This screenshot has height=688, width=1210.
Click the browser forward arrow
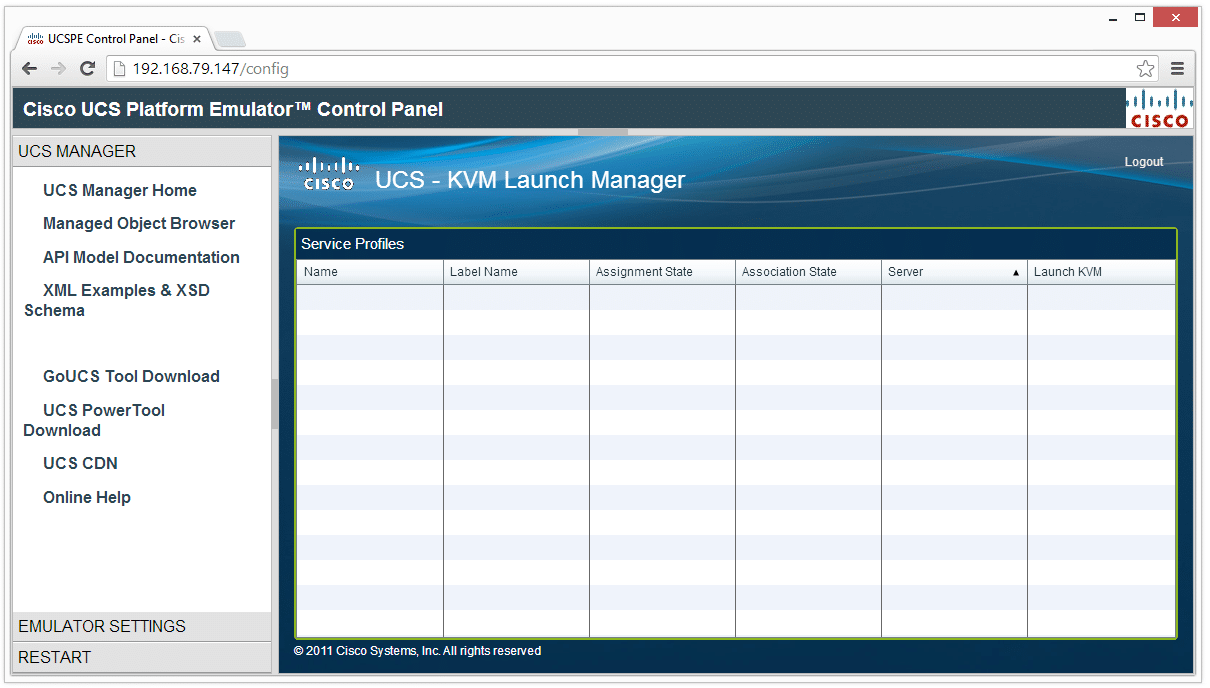tap(58, 69)
